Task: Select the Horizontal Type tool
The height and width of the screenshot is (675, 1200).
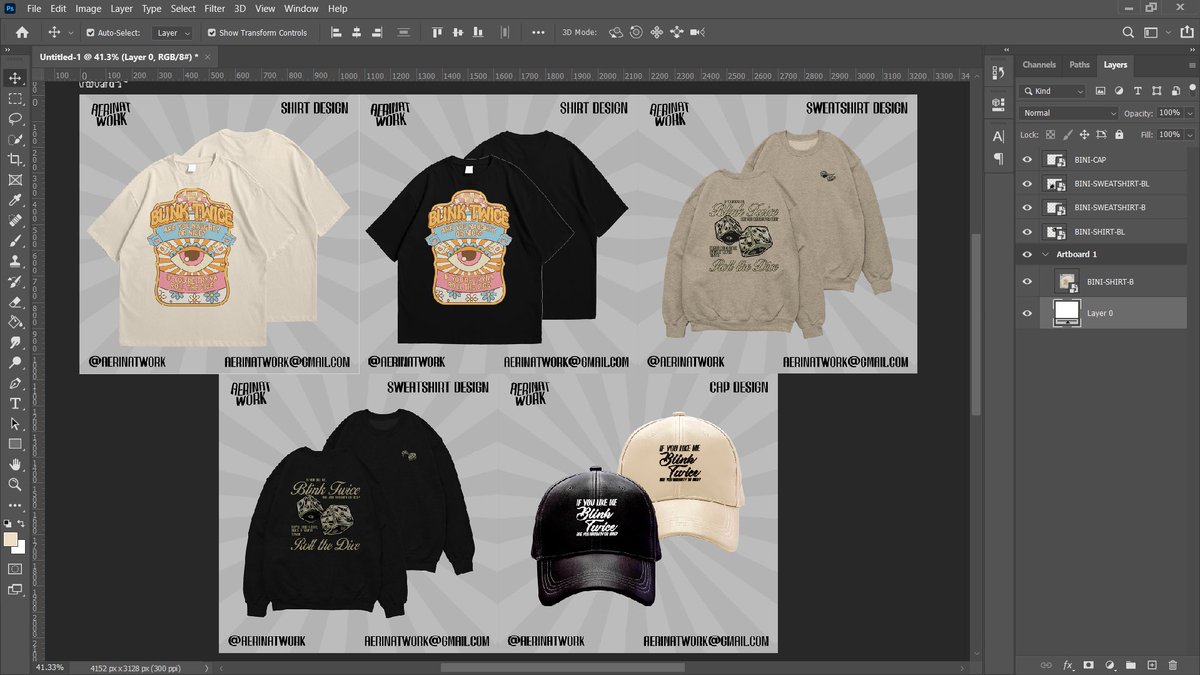Action: pyautogui.click(x=15, y=403)
